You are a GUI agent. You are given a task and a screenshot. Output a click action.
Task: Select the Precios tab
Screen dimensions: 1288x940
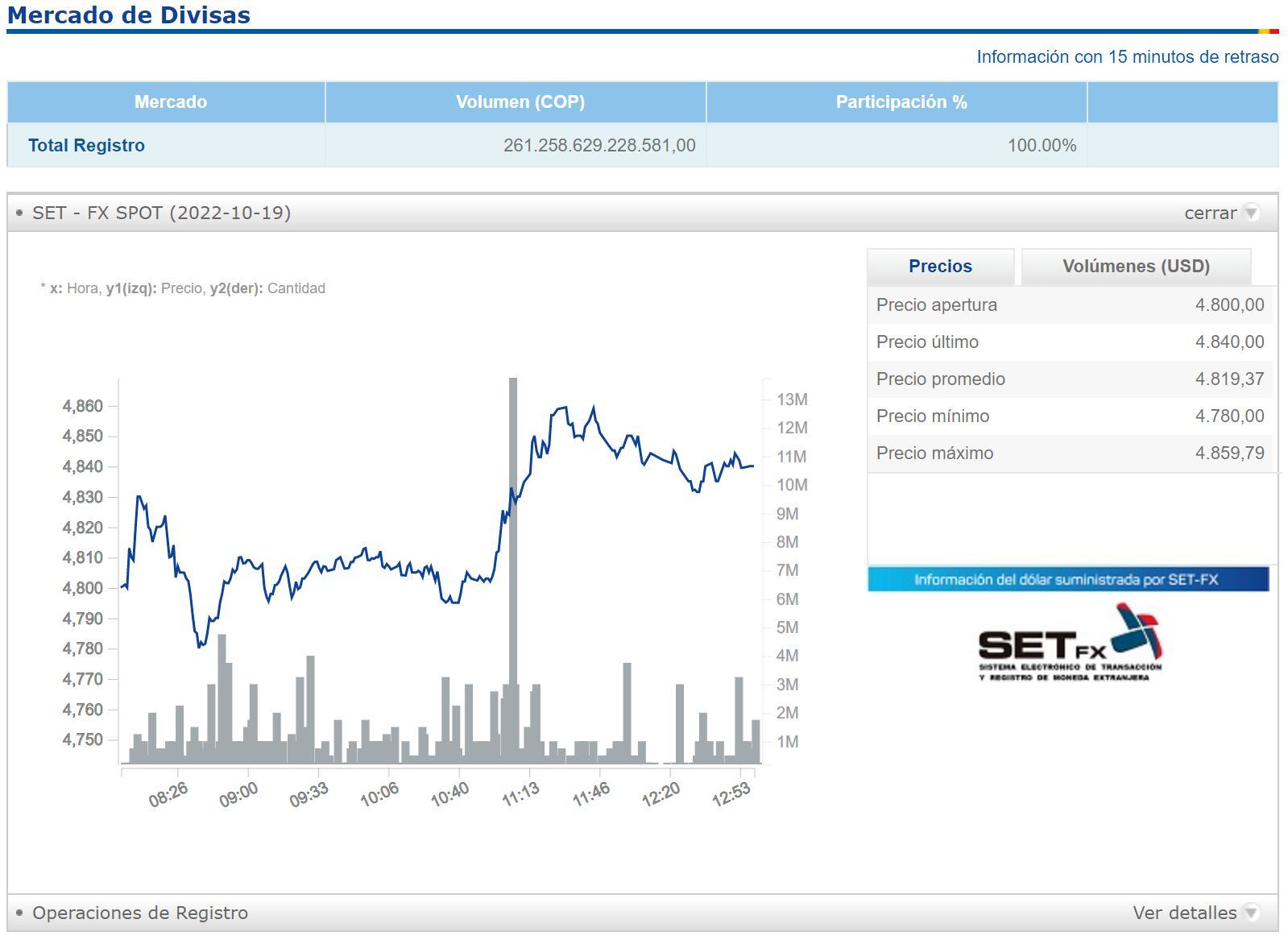[940, 267]
